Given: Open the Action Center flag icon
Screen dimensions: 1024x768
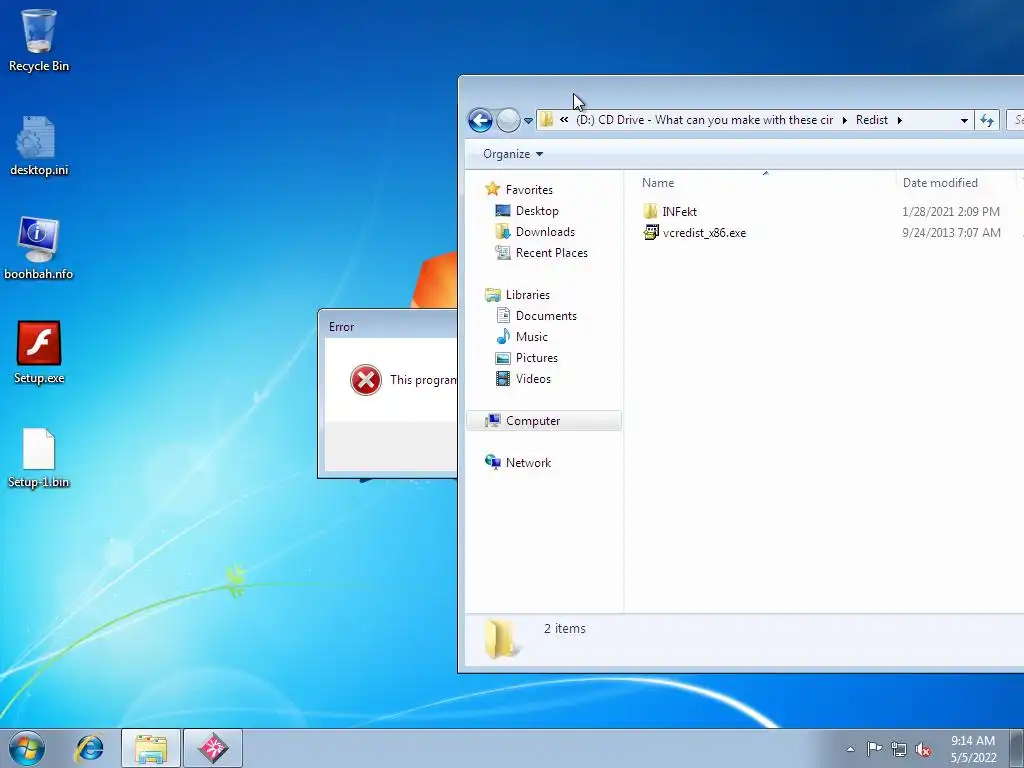Looking at the screenshot, I should click(874, 748).
